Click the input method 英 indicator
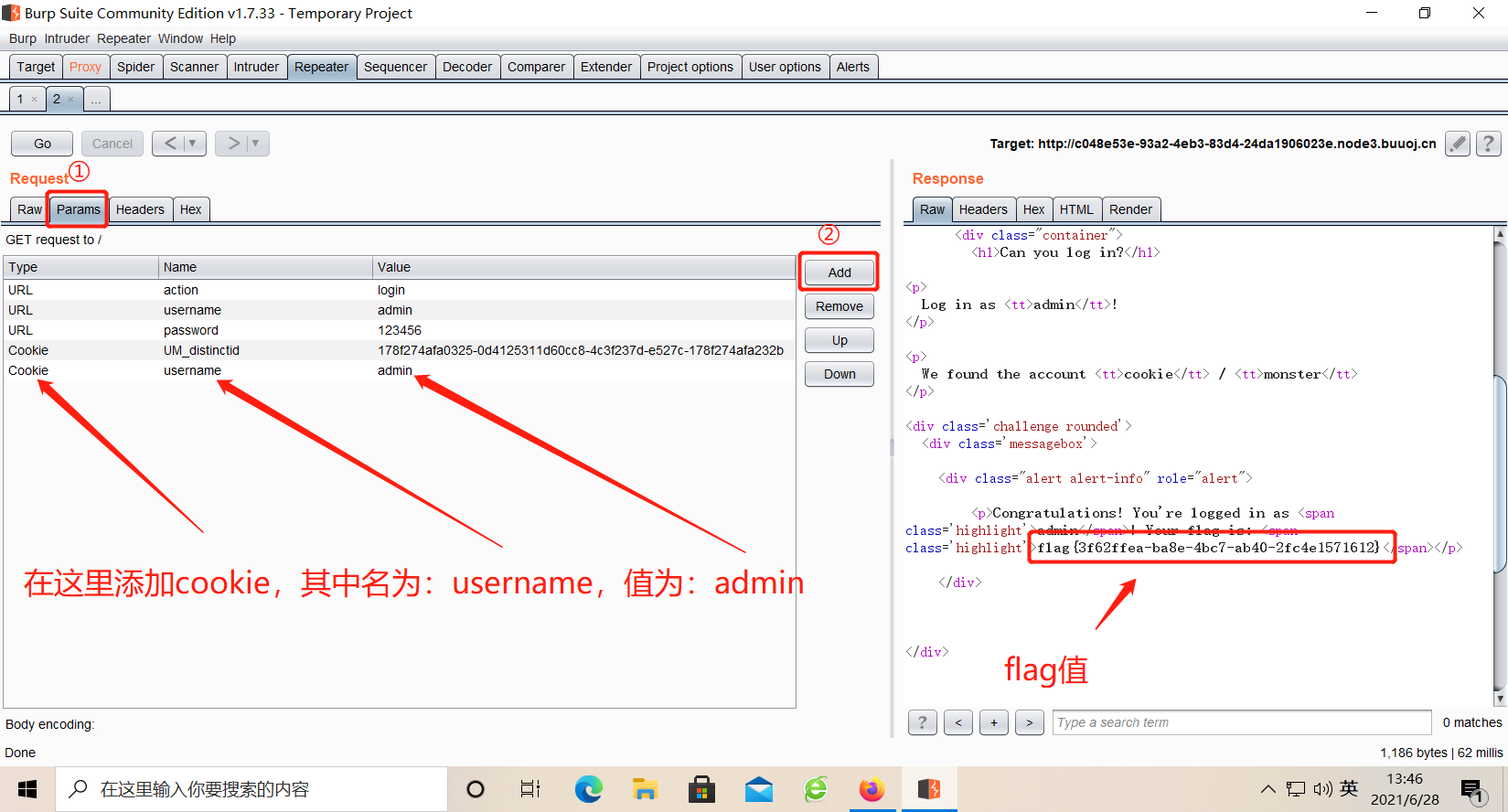Viewport: 1508px width, 812px height. coord(1349,788)
